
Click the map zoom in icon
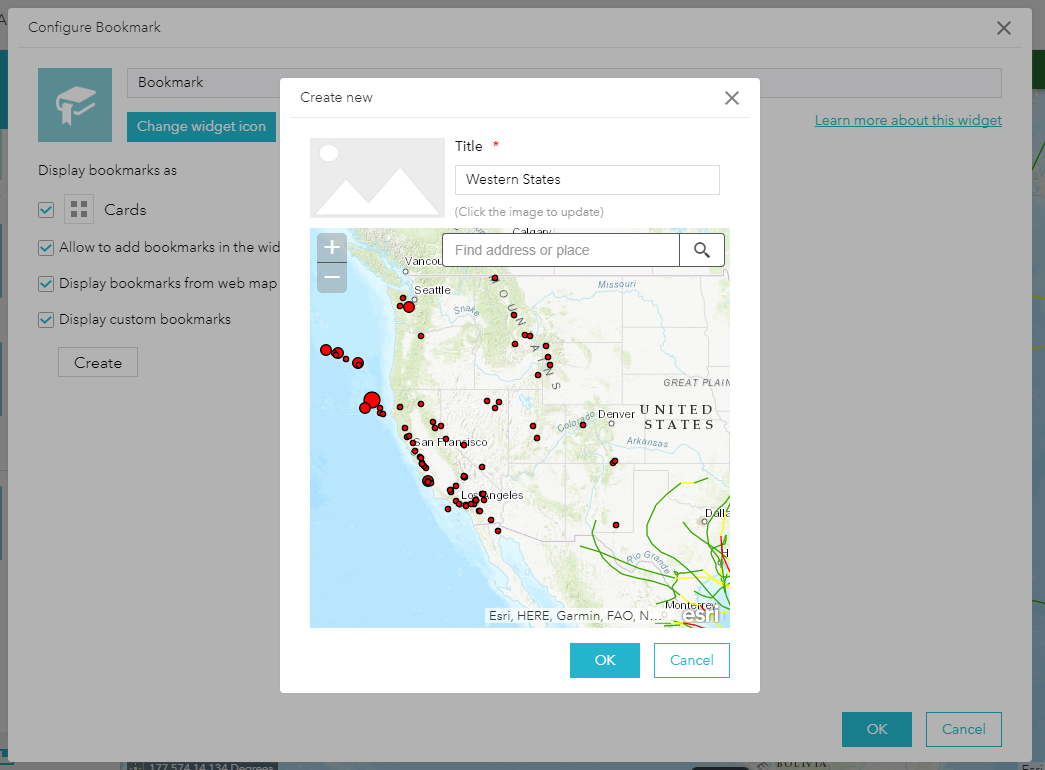click(331, 245)
